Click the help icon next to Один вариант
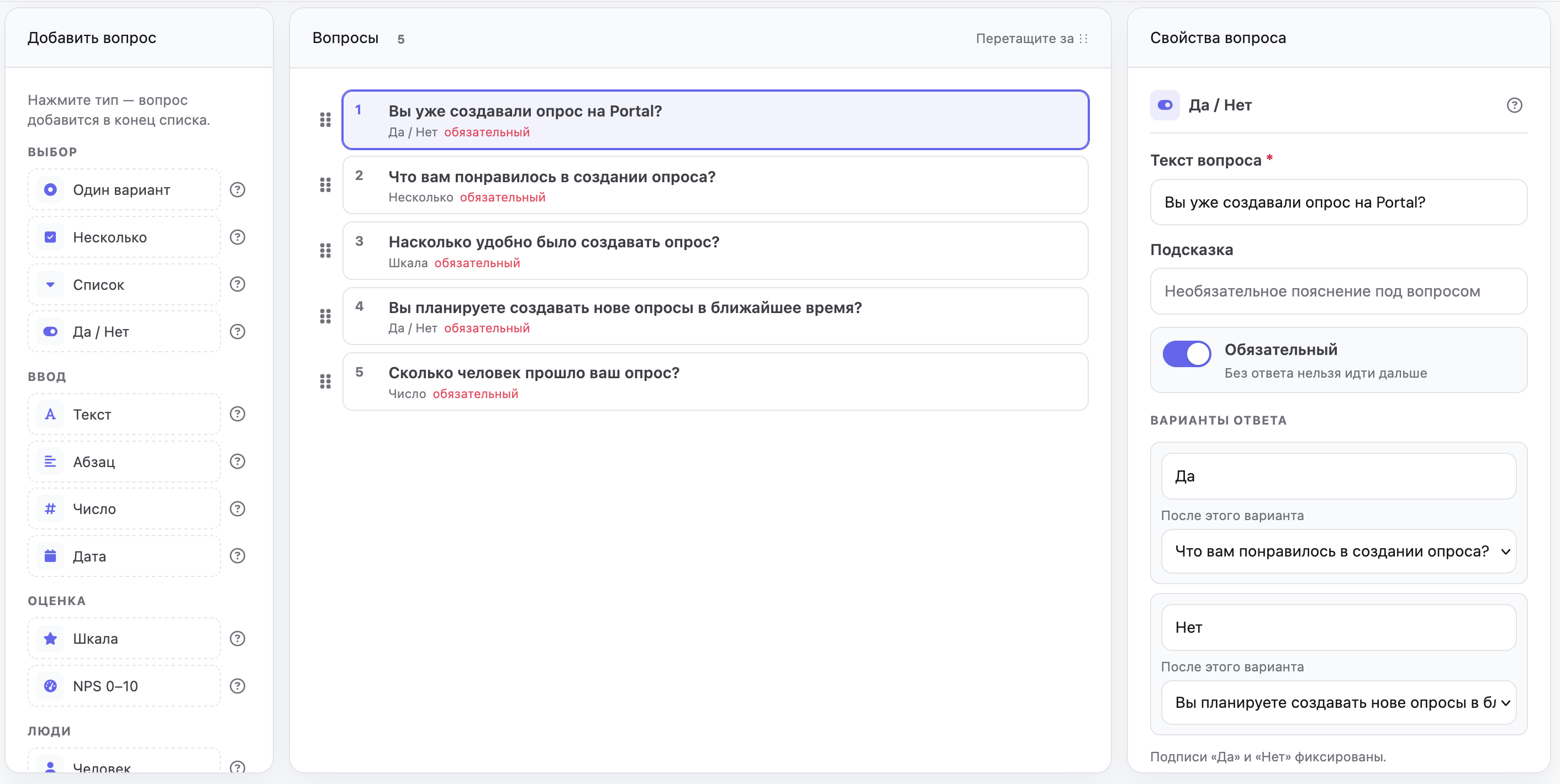Image resolution: width=1560 pixels, height=784 pixels. coord(238,189)
